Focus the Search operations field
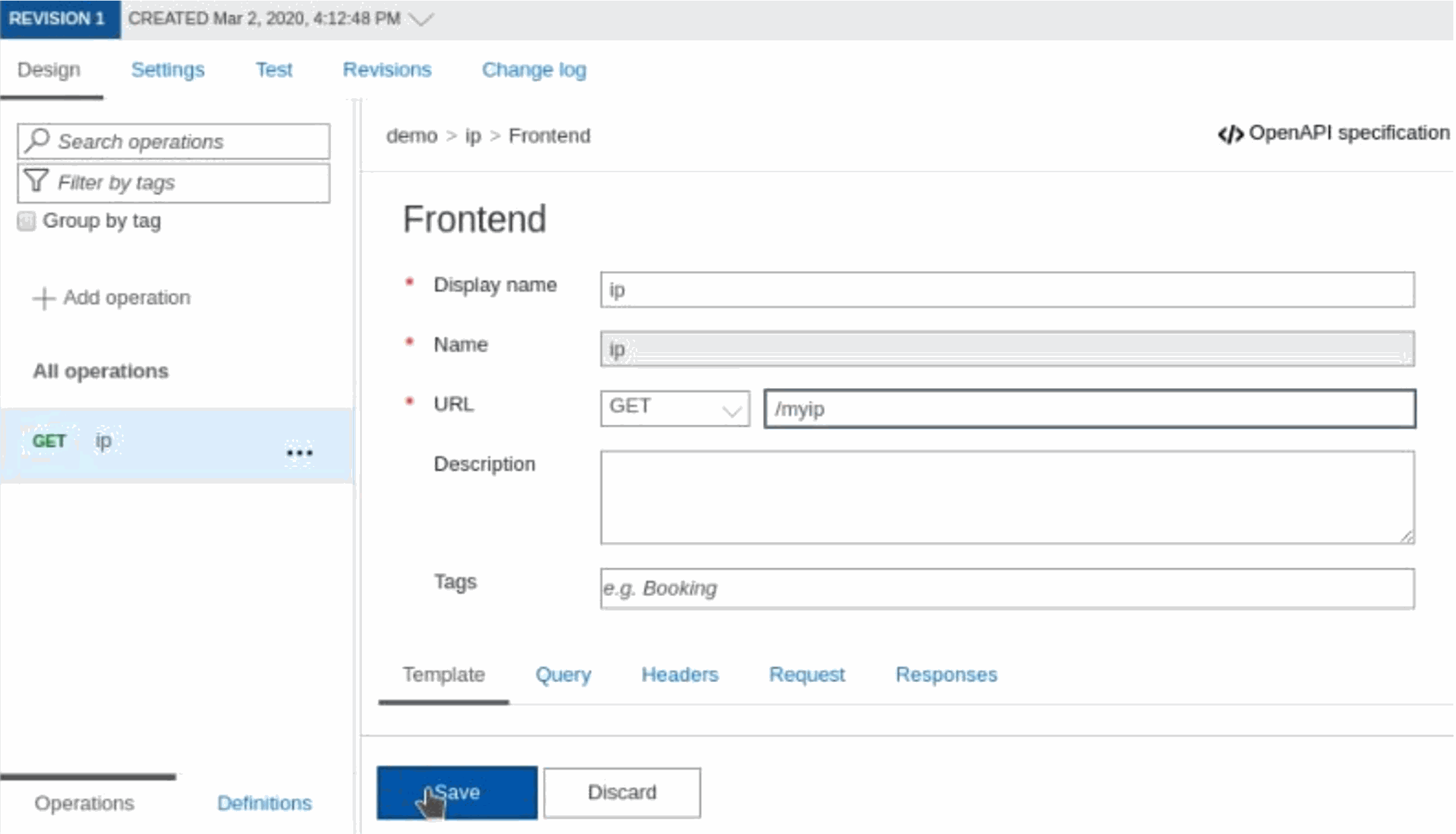Viewport: 1456px width, 834px height. click(x=174, y=141)
